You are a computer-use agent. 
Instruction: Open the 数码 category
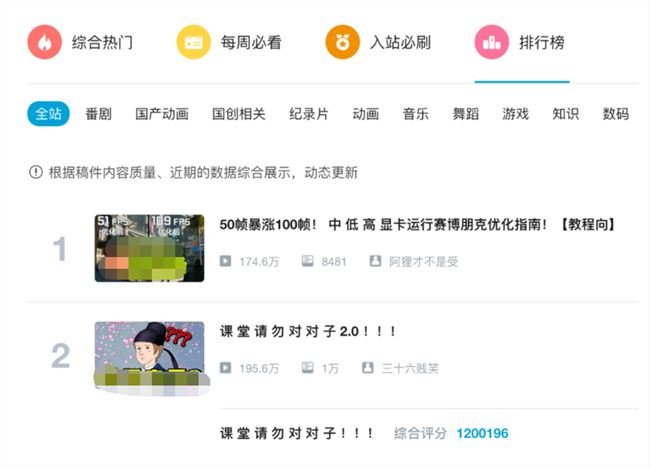(616, 114)
